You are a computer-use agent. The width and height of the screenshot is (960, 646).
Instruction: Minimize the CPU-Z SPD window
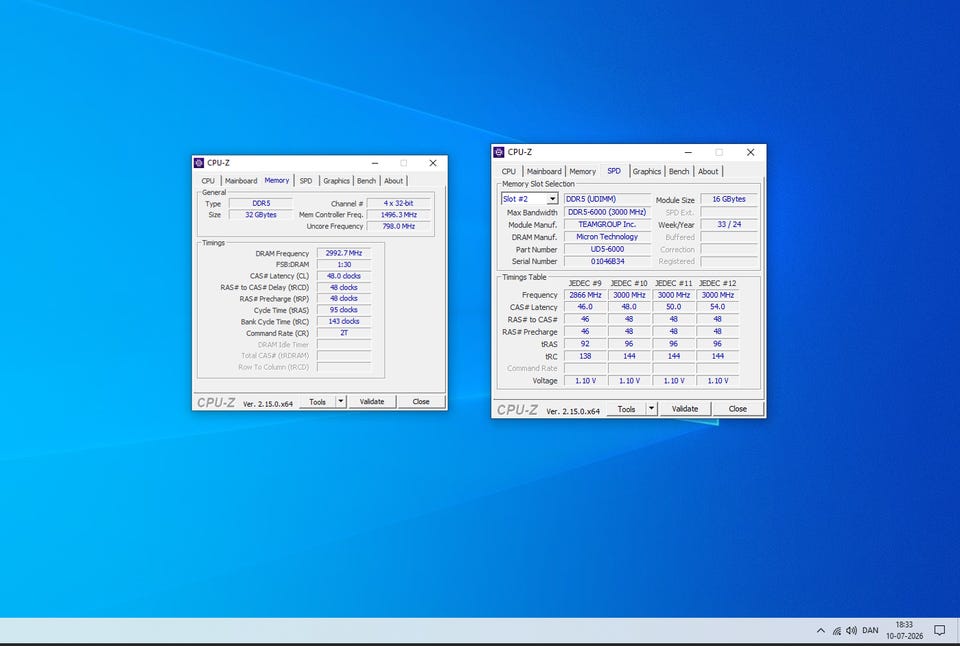pyautogui.click(x=688, y=152)
